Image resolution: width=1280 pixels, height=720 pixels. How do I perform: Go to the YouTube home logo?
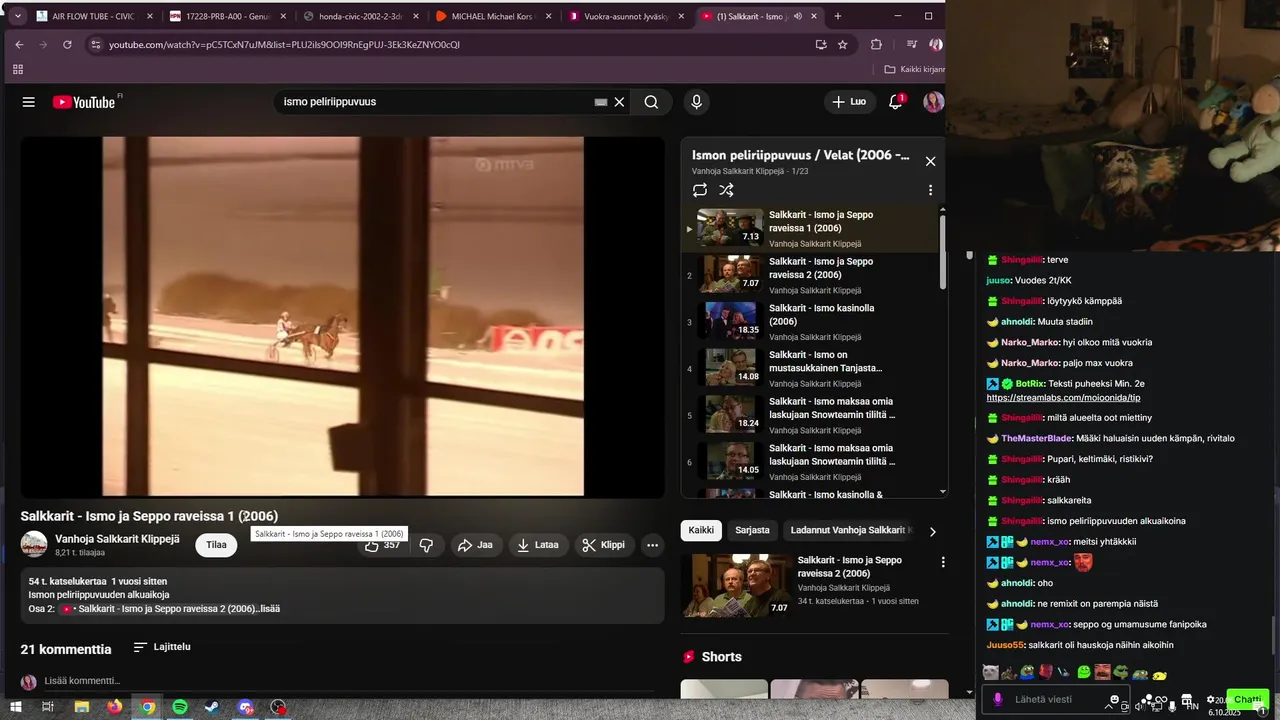tap(85, 102)
